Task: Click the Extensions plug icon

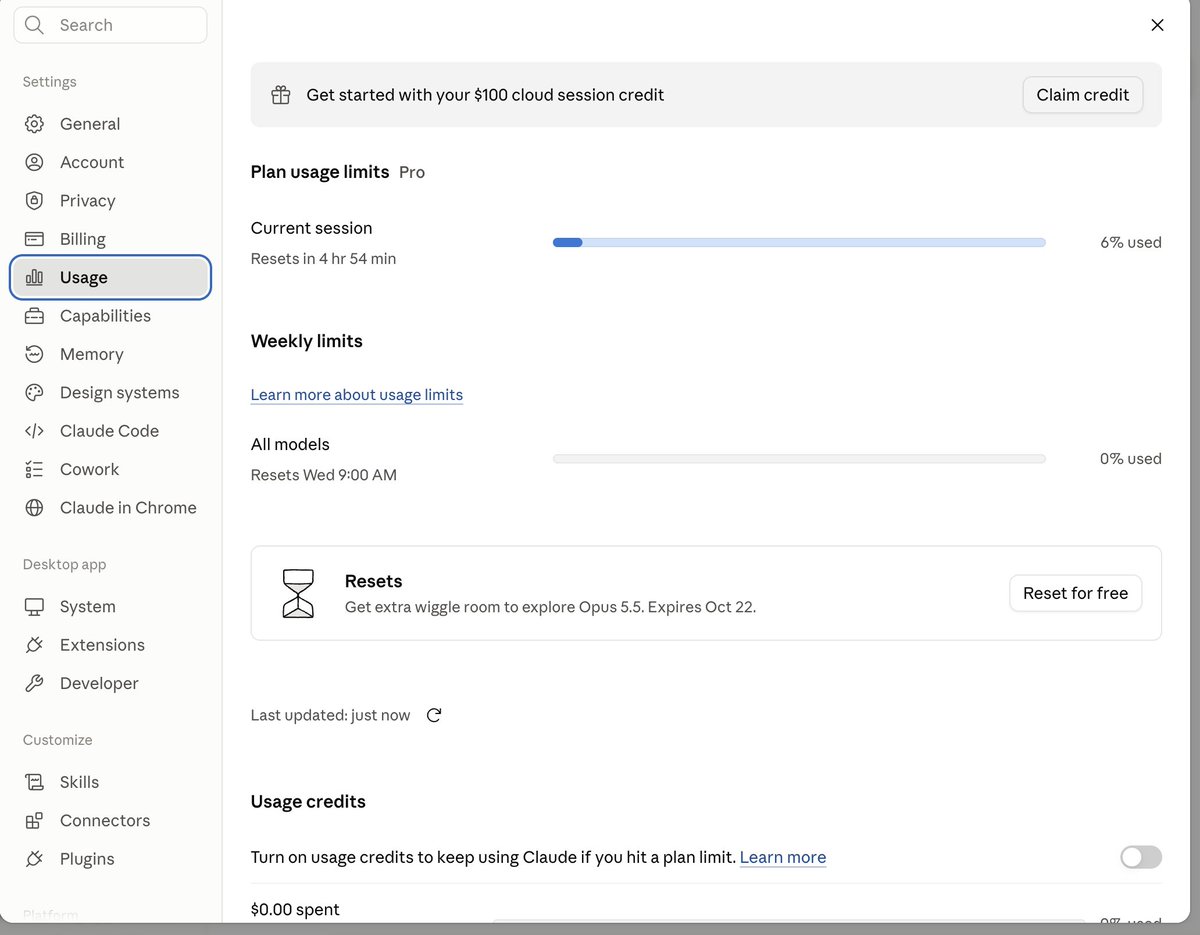Action: point(34,645)
